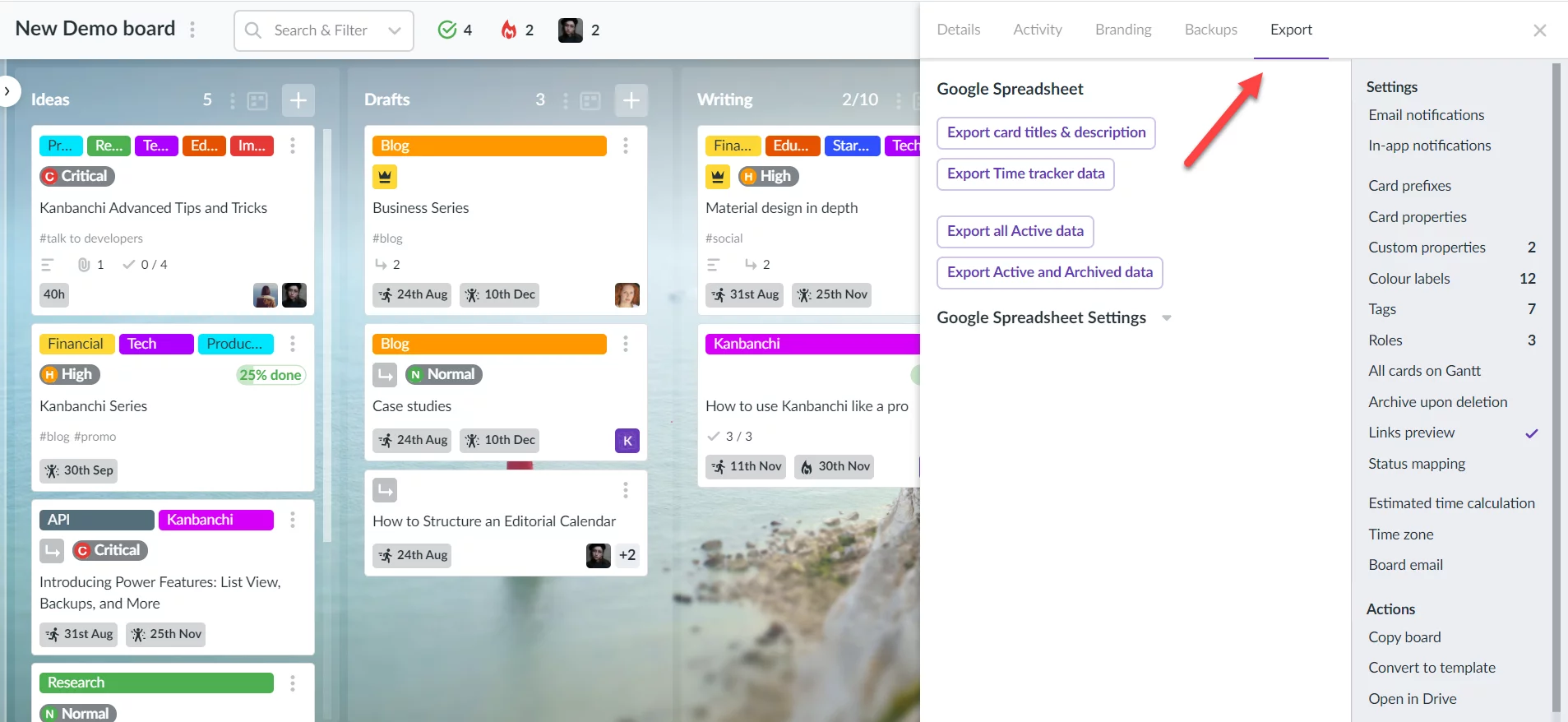Open menu of Research card
1568x722 pixels.
coord(293,683)
